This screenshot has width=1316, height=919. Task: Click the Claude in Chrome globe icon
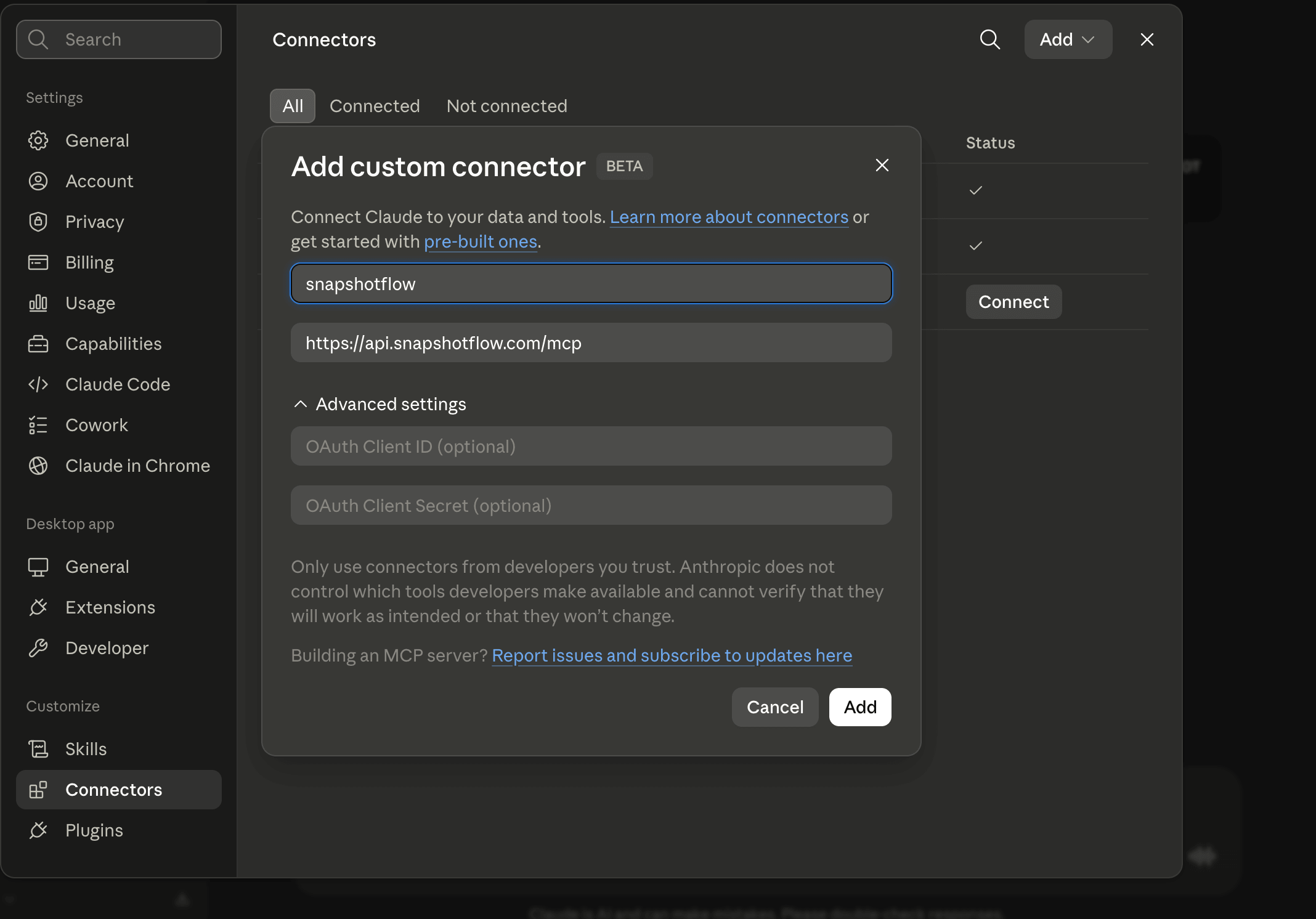pos(38,466)
